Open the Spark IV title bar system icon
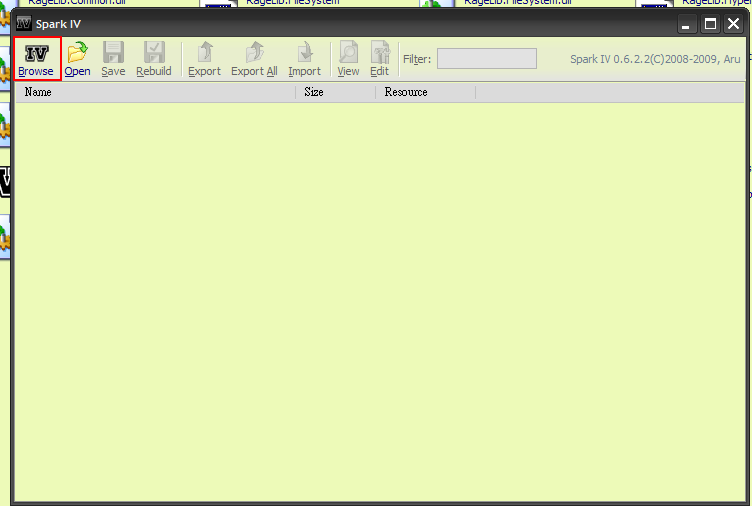Viewport: 752px width, 506px height. click(24, 23)
